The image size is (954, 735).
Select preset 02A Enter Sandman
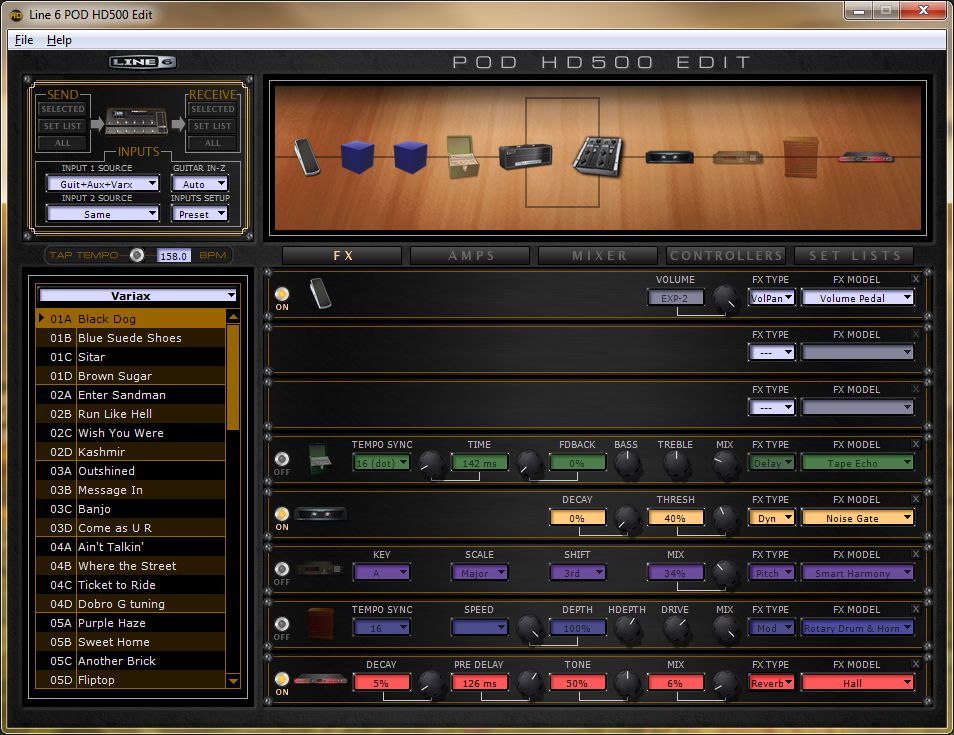coord(130,395)
